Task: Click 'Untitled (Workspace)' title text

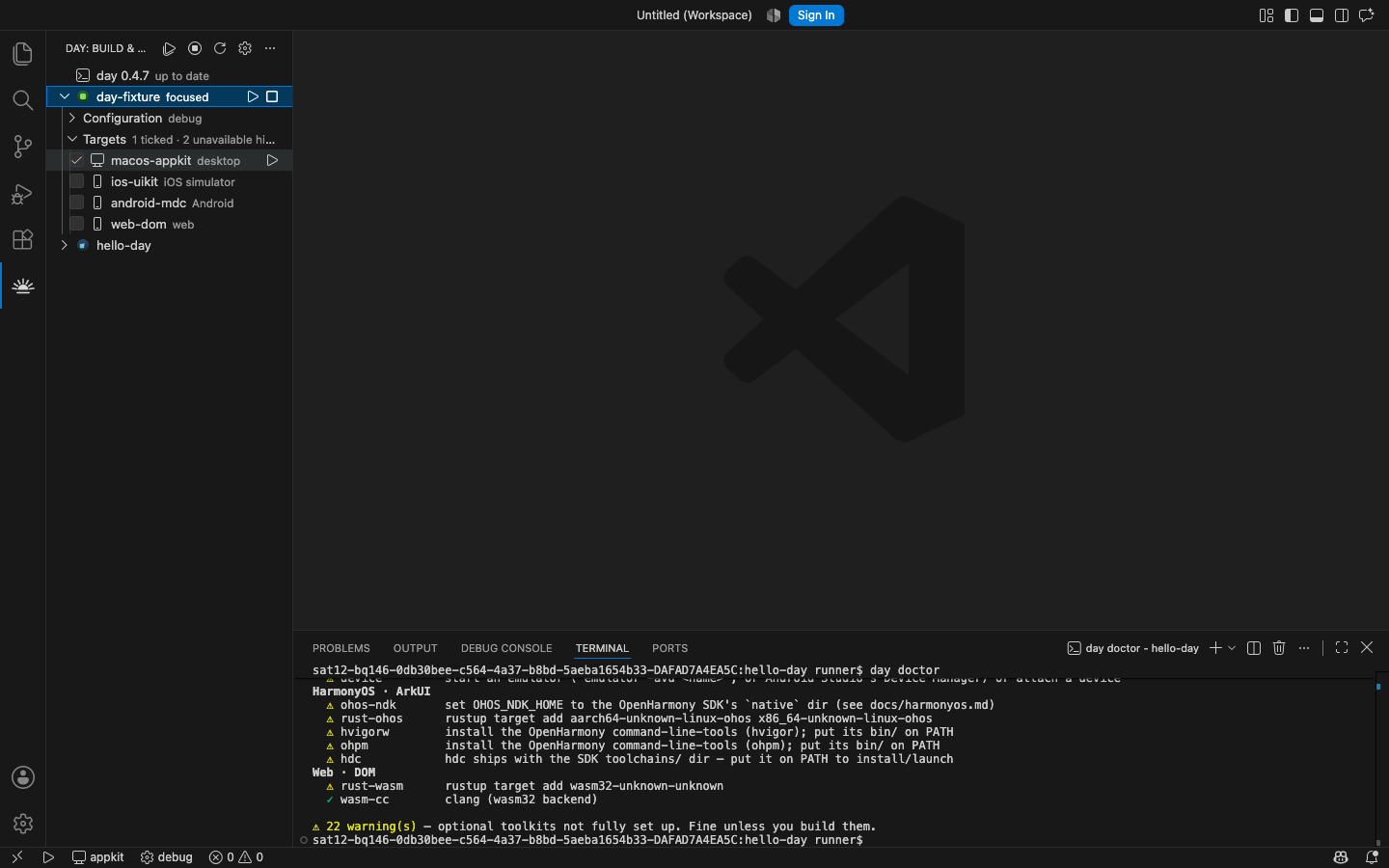Action: point(694,15)
